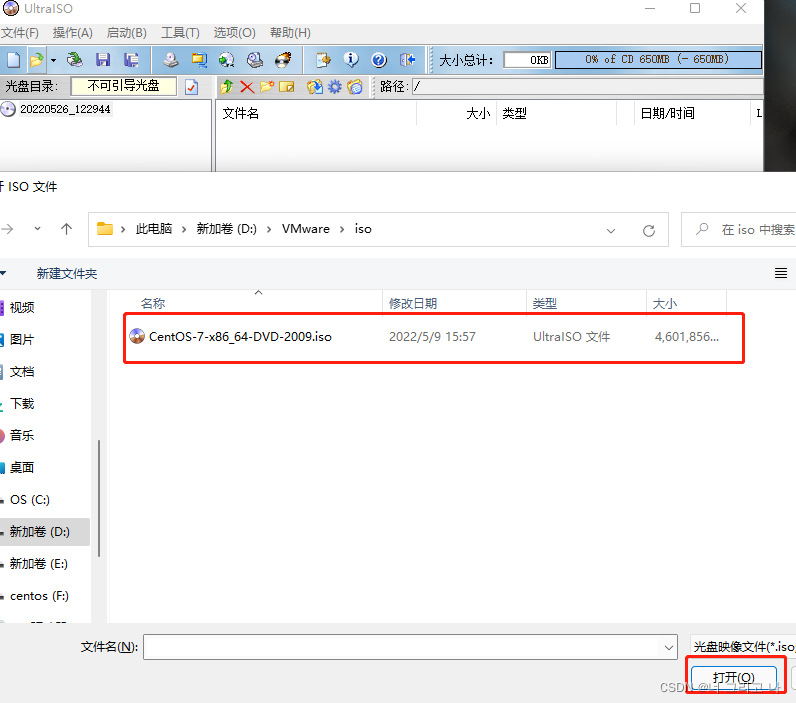
Task: Open the 帮助(H) menu
Action: coord(290,33)
